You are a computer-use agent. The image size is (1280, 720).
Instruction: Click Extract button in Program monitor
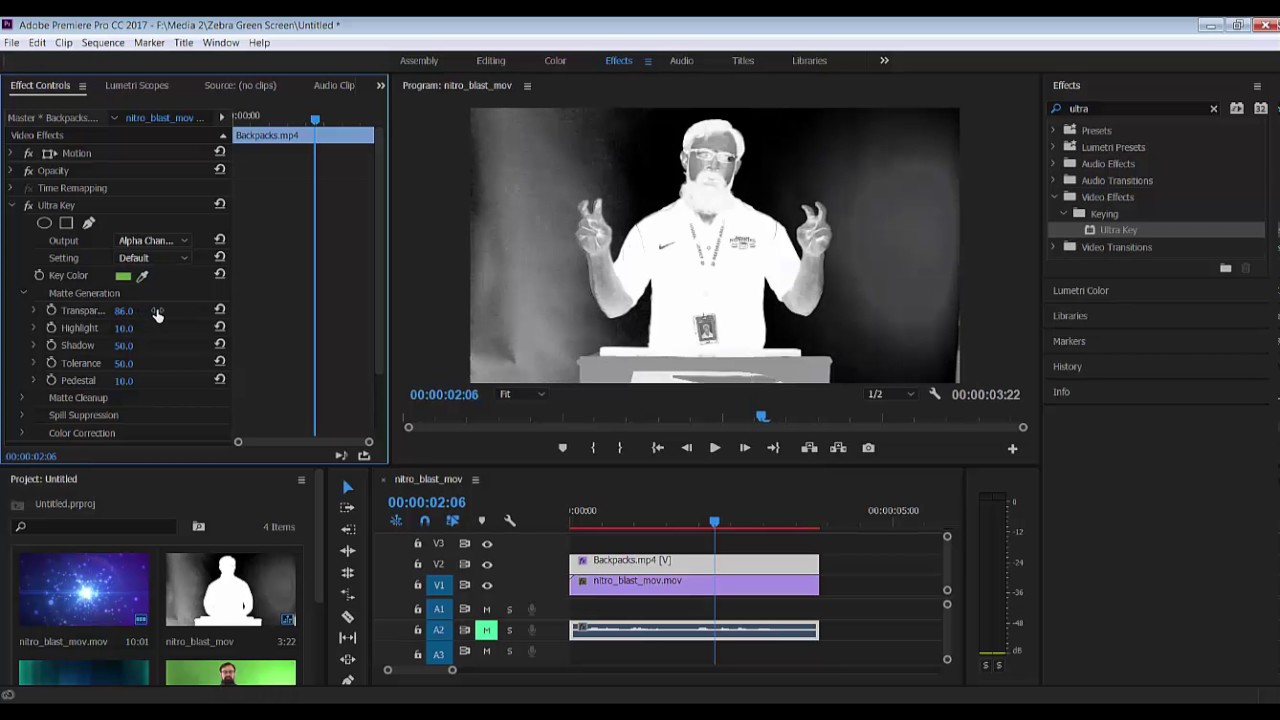pyautogui.click(x=838, y=448)
